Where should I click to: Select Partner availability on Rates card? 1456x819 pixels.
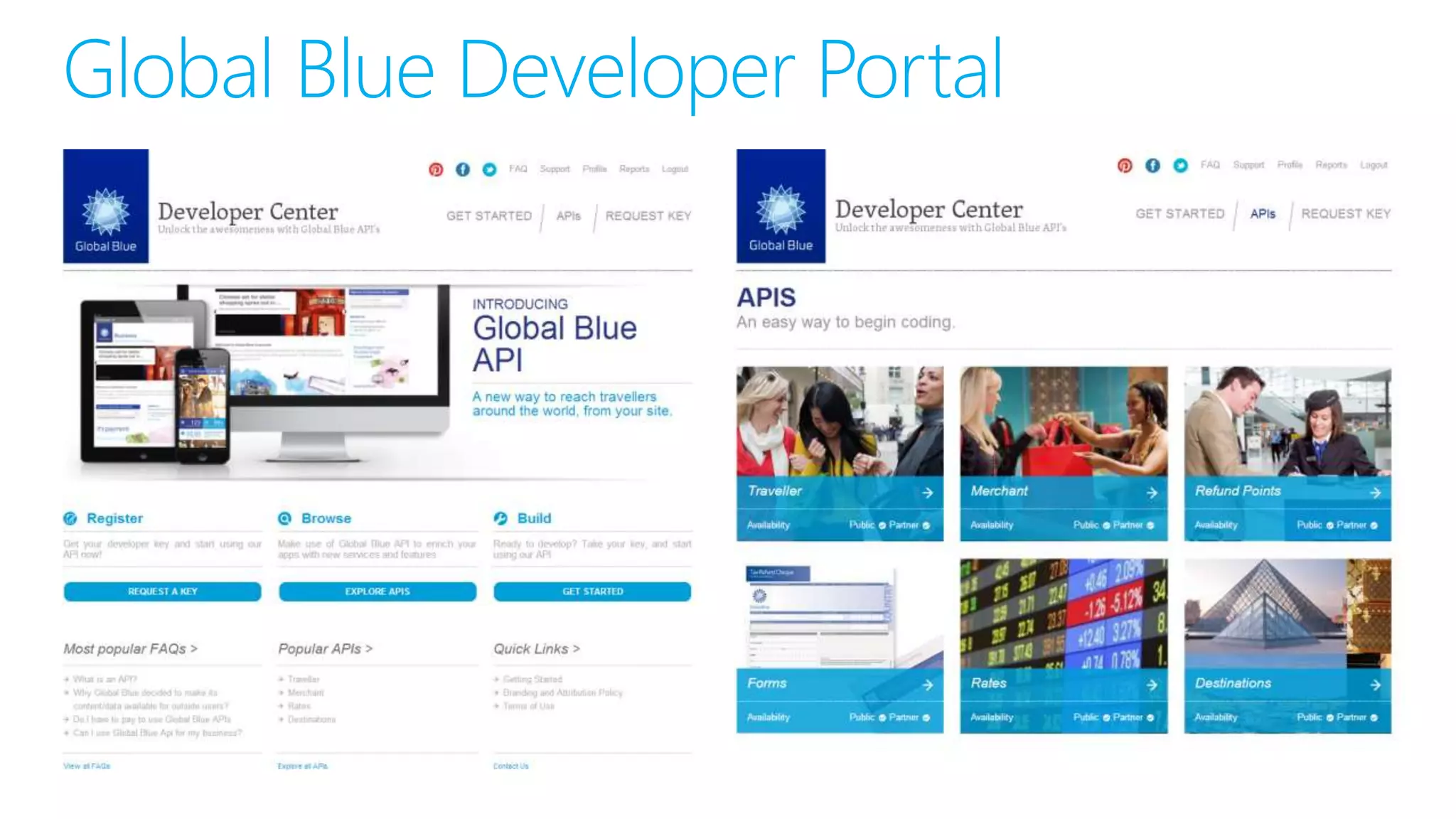coord(1150,718)
